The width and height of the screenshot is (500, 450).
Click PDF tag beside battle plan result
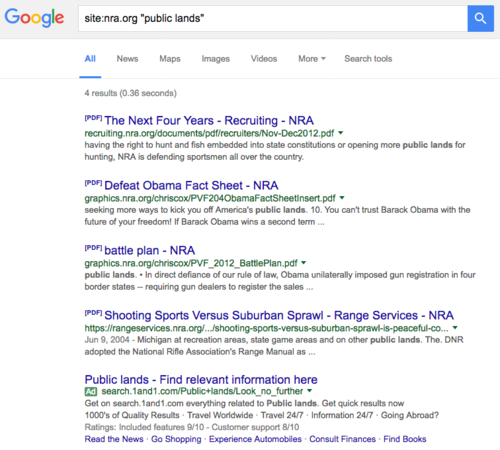click(x=93, y=248)
